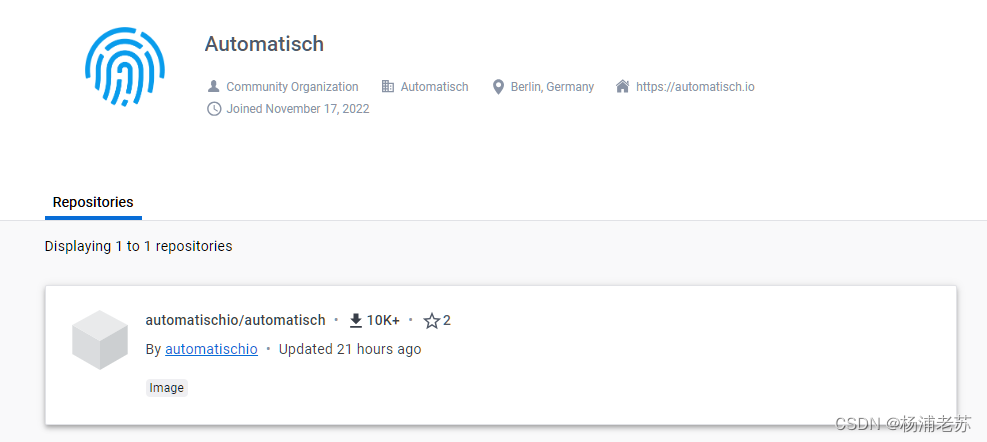
Task: Open the automatischio publisher link
Action: (212, 349)
